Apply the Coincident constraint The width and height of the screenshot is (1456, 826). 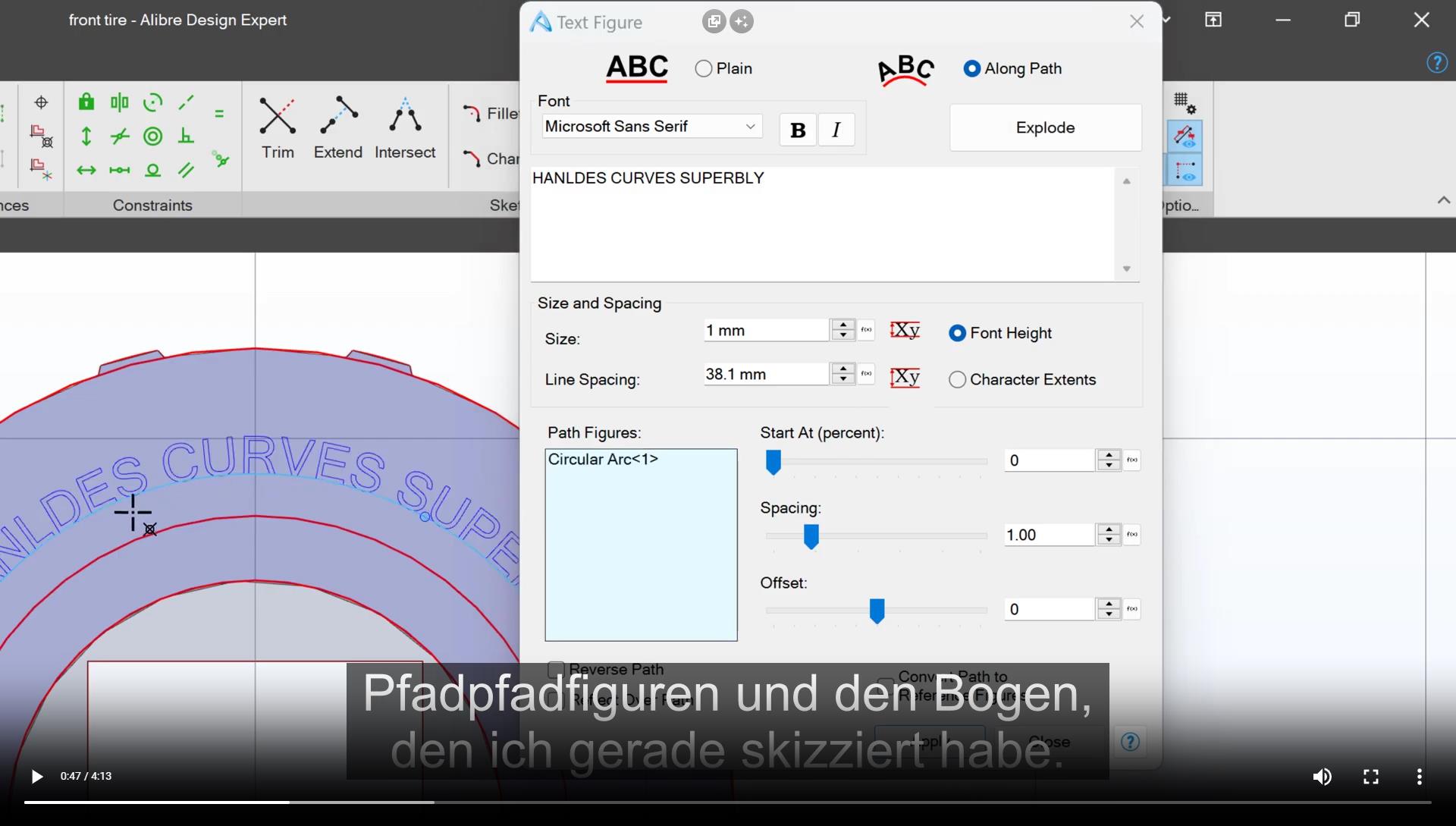[x=120, y=136]
